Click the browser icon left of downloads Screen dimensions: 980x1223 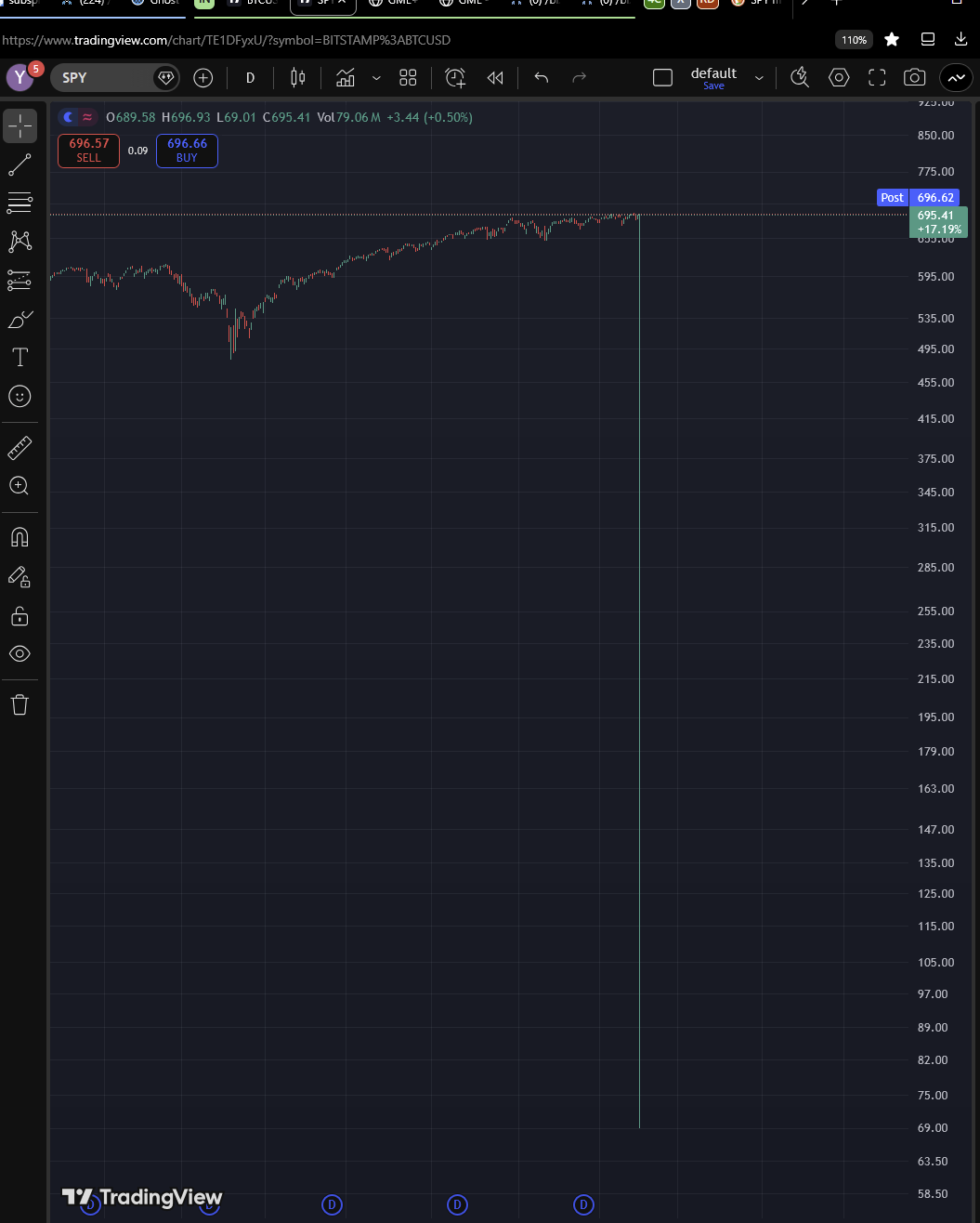927,39
